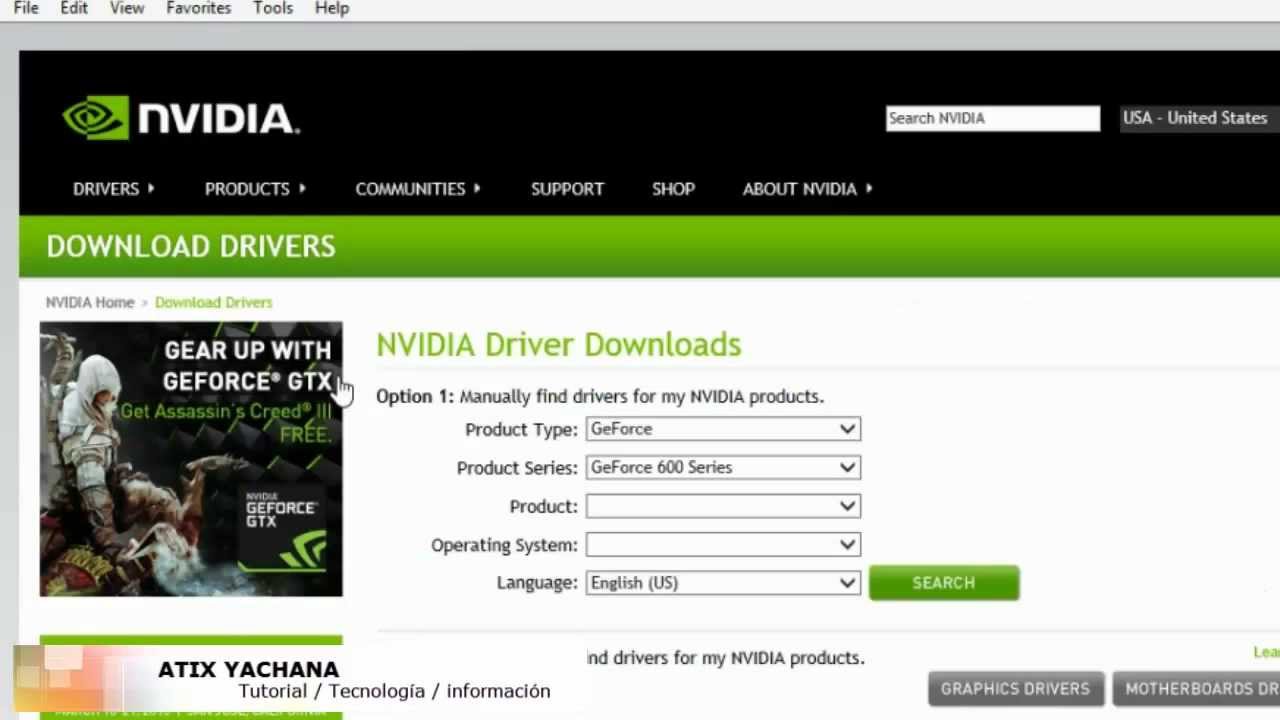
Task: Open the empty Product dropdown
Action: pos(723,506)
